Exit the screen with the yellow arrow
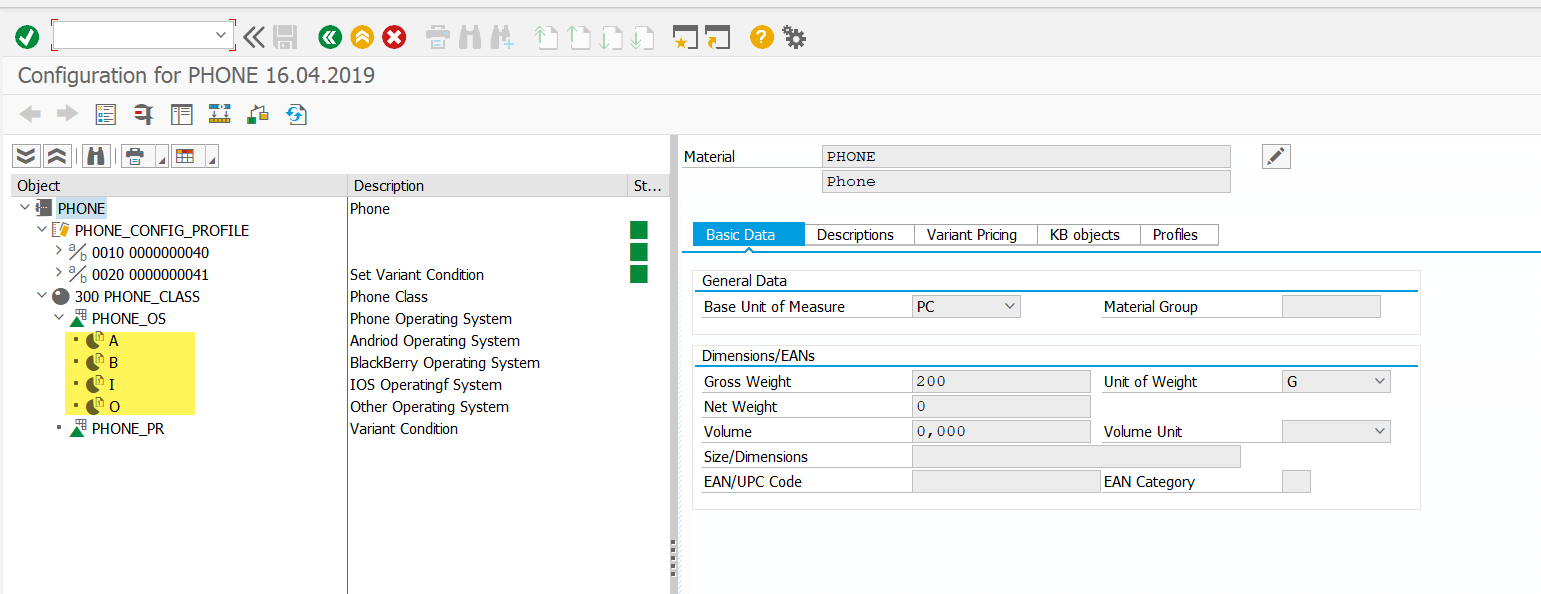The image size is (1541, 594). 361,36
